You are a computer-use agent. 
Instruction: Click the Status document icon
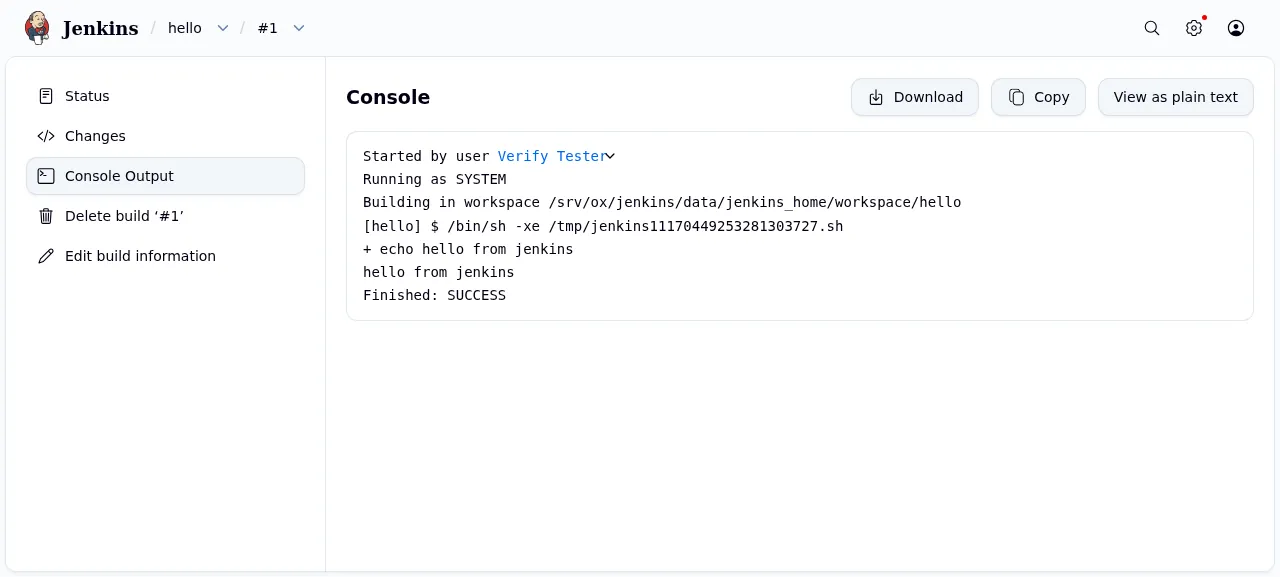[46, 96]
